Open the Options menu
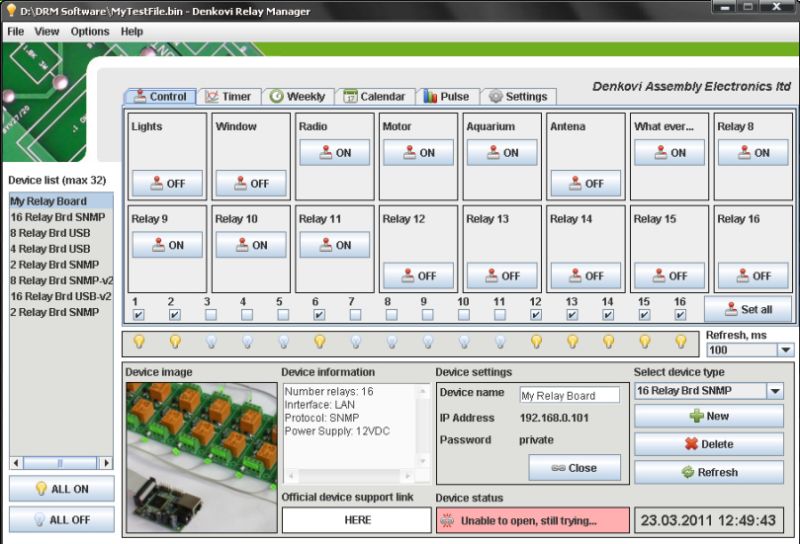800x544 pixels. point(90,32)
